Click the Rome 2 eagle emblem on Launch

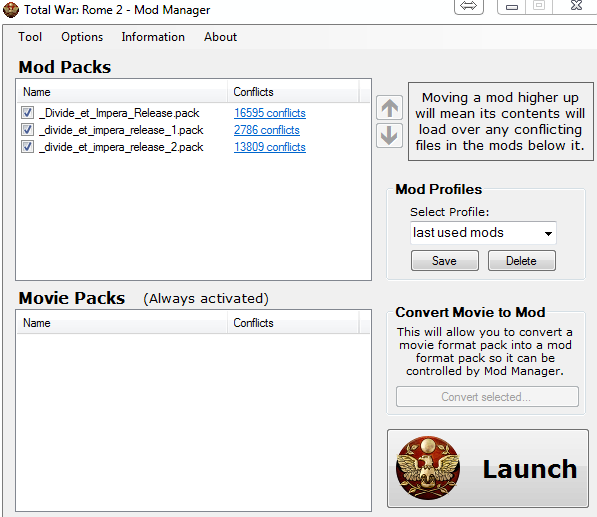pos(428,468)
